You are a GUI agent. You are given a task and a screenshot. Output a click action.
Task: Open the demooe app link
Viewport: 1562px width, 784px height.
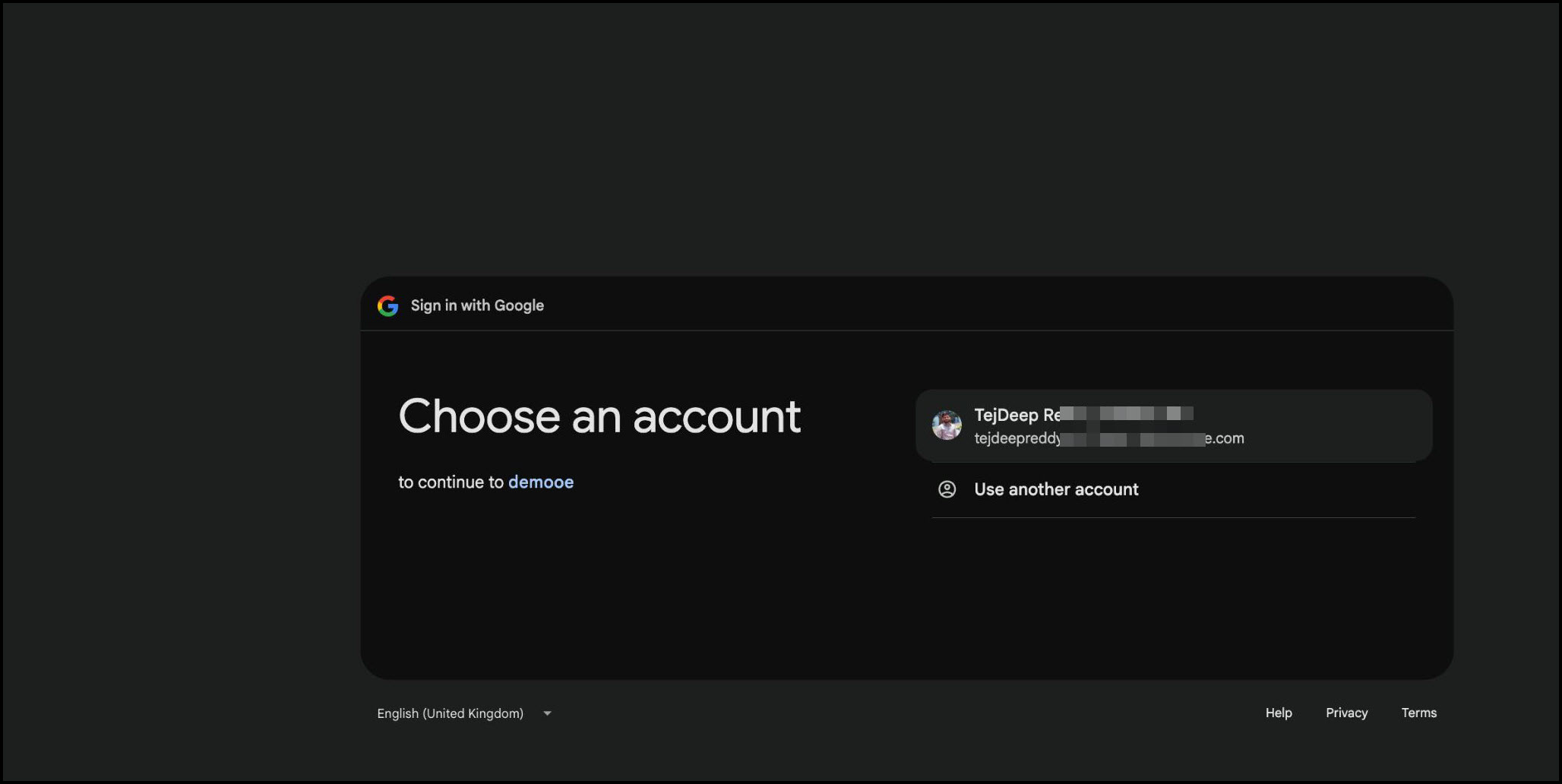tap(541, 482)
